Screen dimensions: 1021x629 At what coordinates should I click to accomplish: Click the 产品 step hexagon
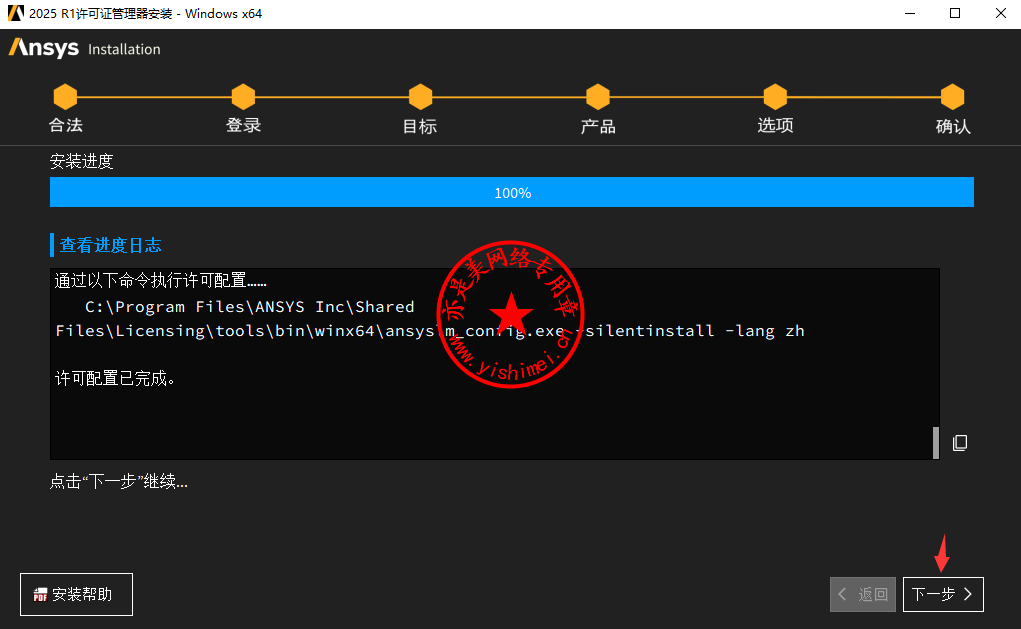click(x=597, y=97)
